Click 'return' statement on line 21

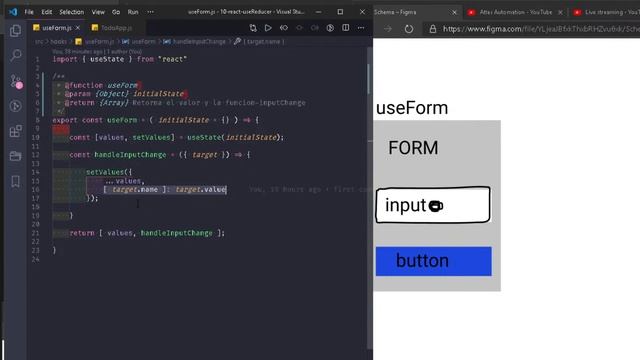(x=82, y=233)
